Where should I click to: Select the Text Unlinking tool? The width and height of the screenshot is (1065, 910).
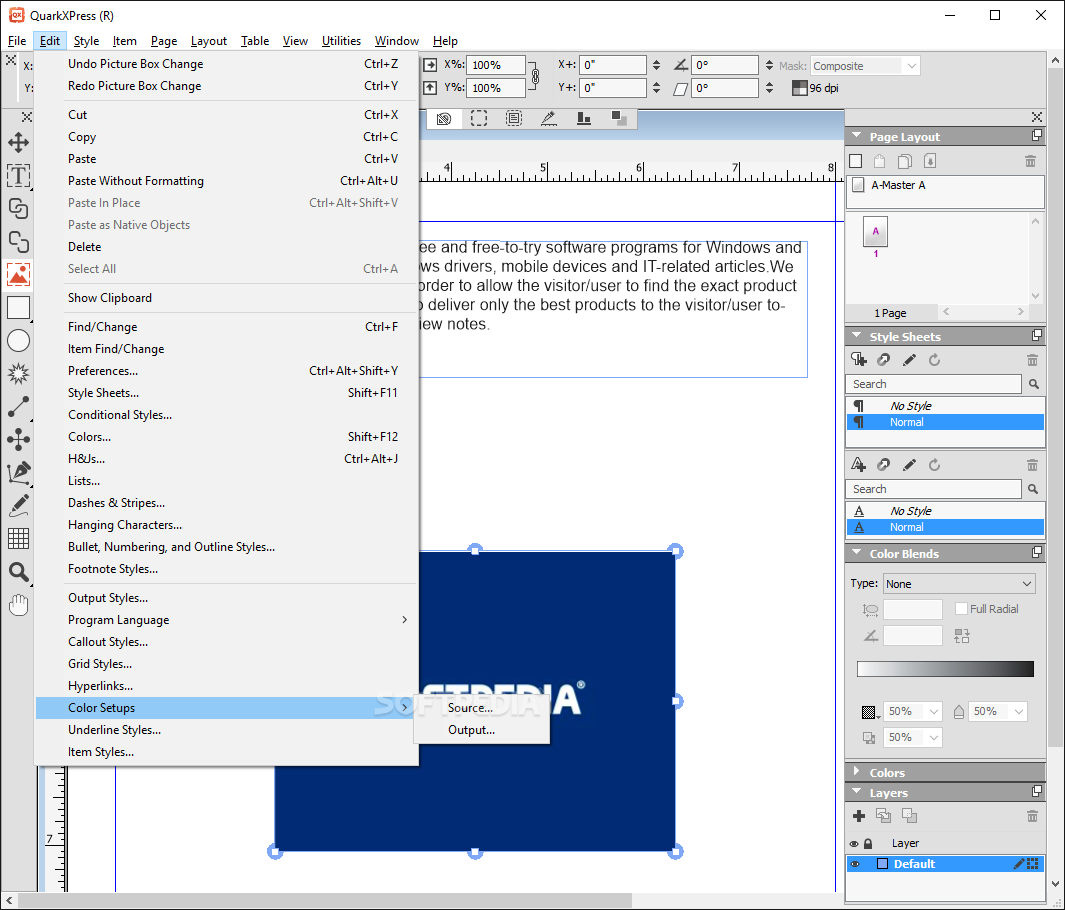point(18,242)
